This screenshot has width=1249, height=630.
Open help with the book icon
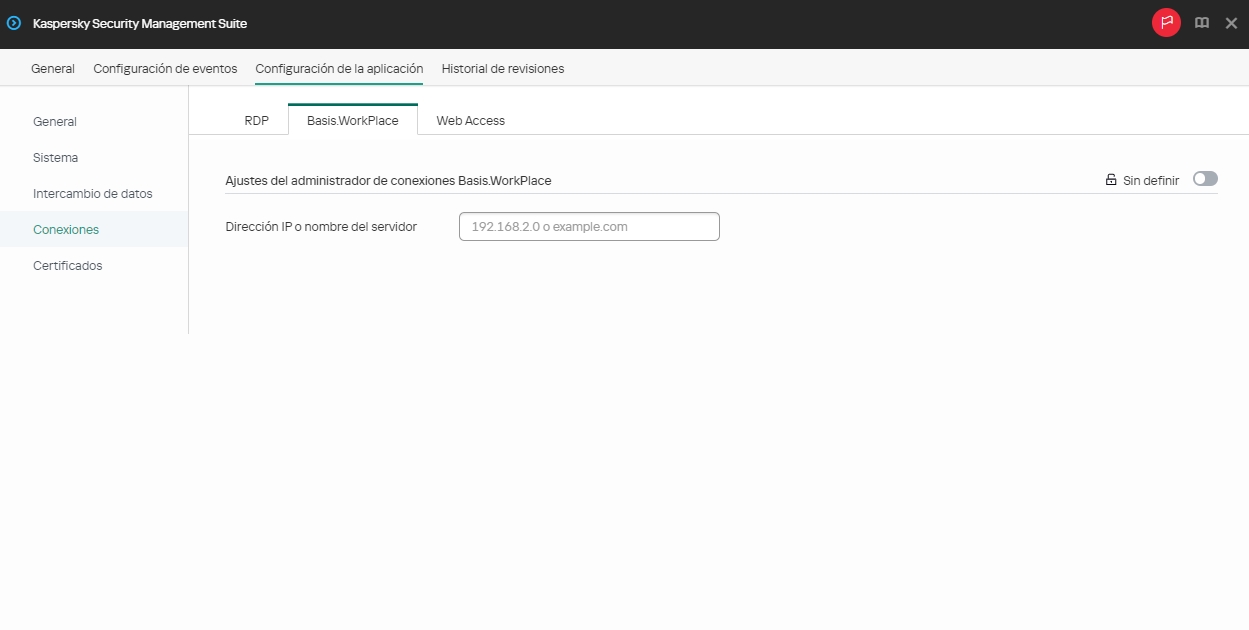pos(1201,22)
